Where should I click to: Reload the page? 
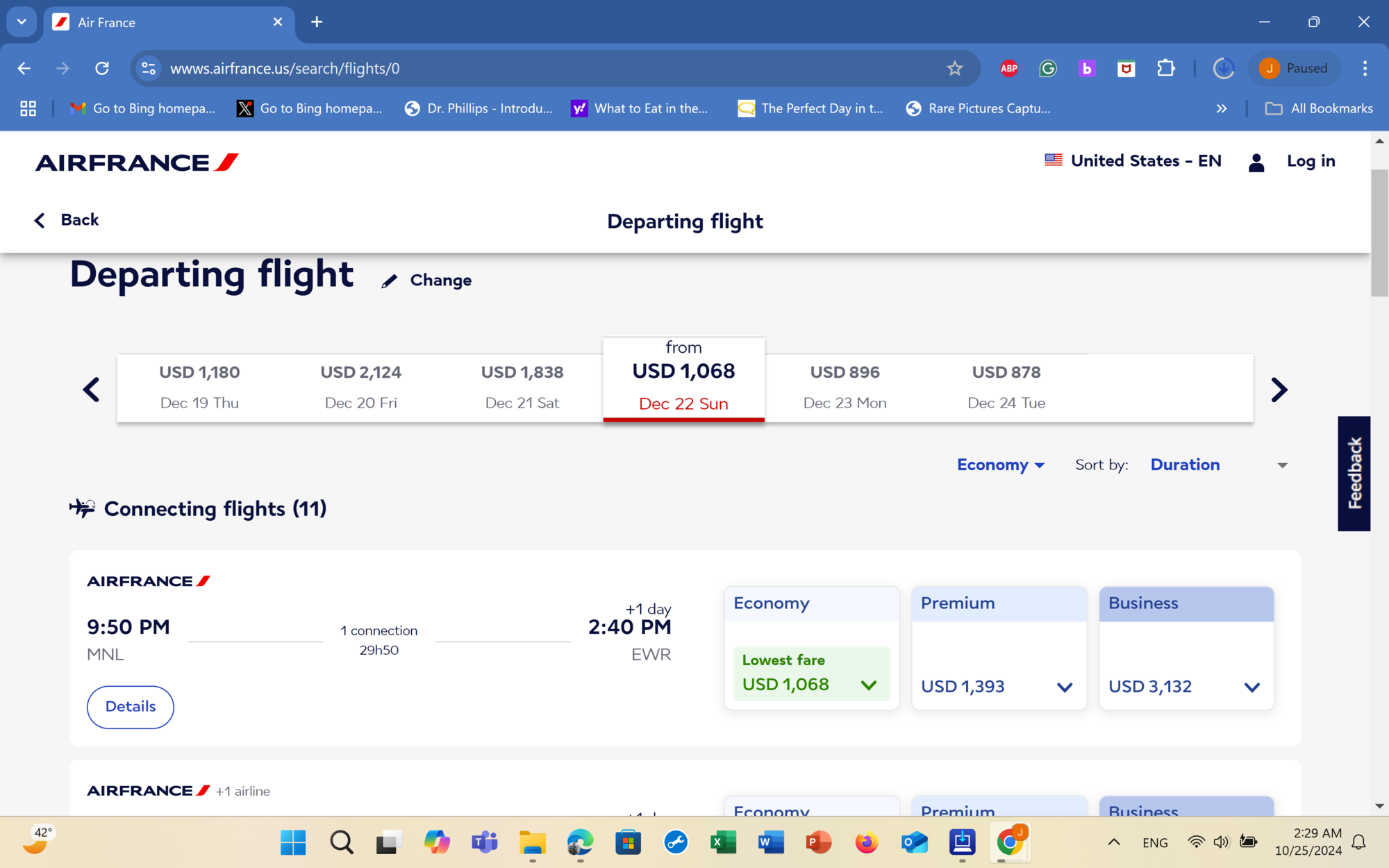coord(102,68)
